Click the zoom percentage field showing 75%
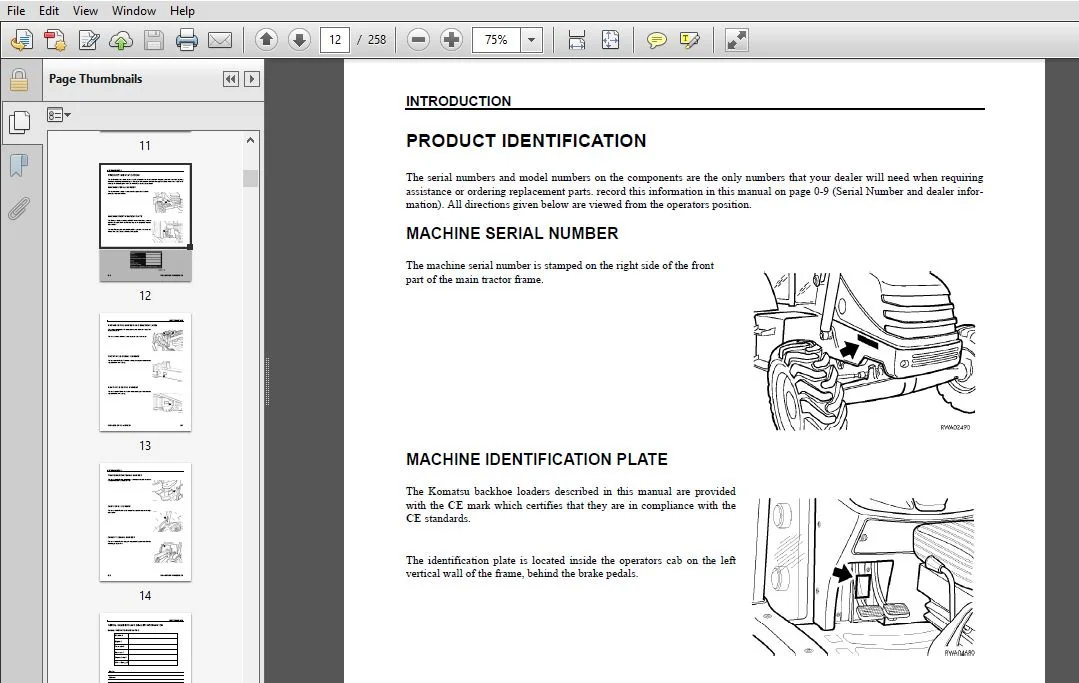This screenshot has width=1079, height=683. 496,40
